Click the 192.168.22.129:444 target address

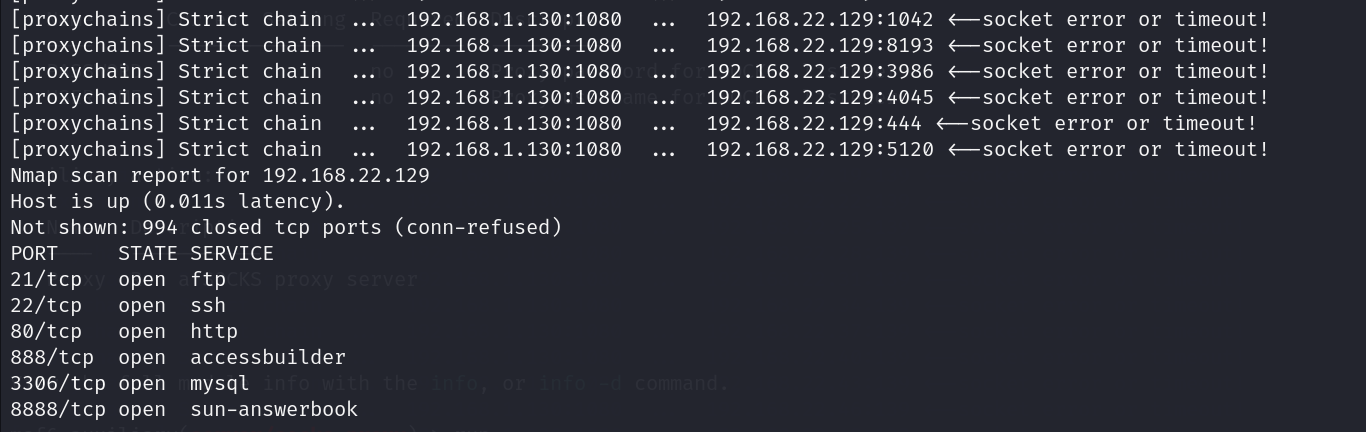click(x=813, y=123)
